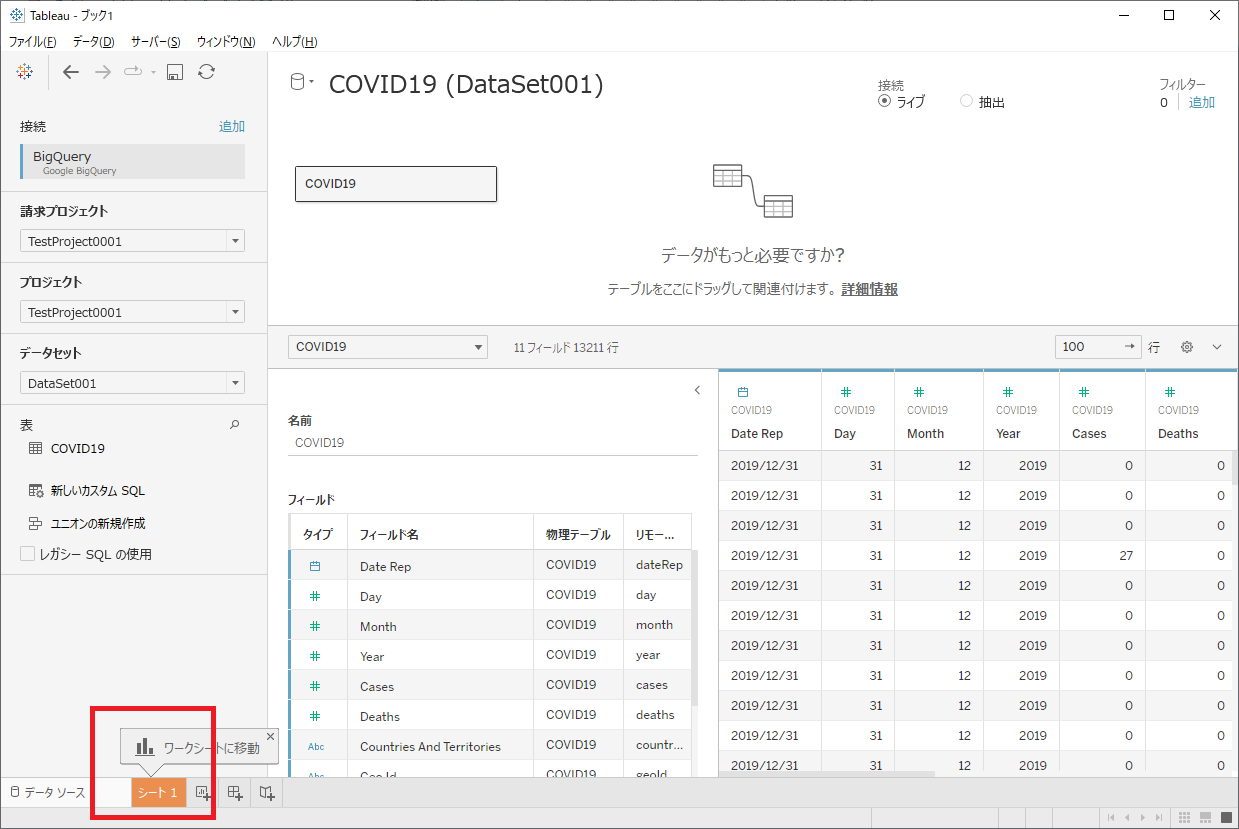The height and width of the screenshot is (829, 1239).
Task: Select the ライブ connection radio button
Action: [884, 101]
